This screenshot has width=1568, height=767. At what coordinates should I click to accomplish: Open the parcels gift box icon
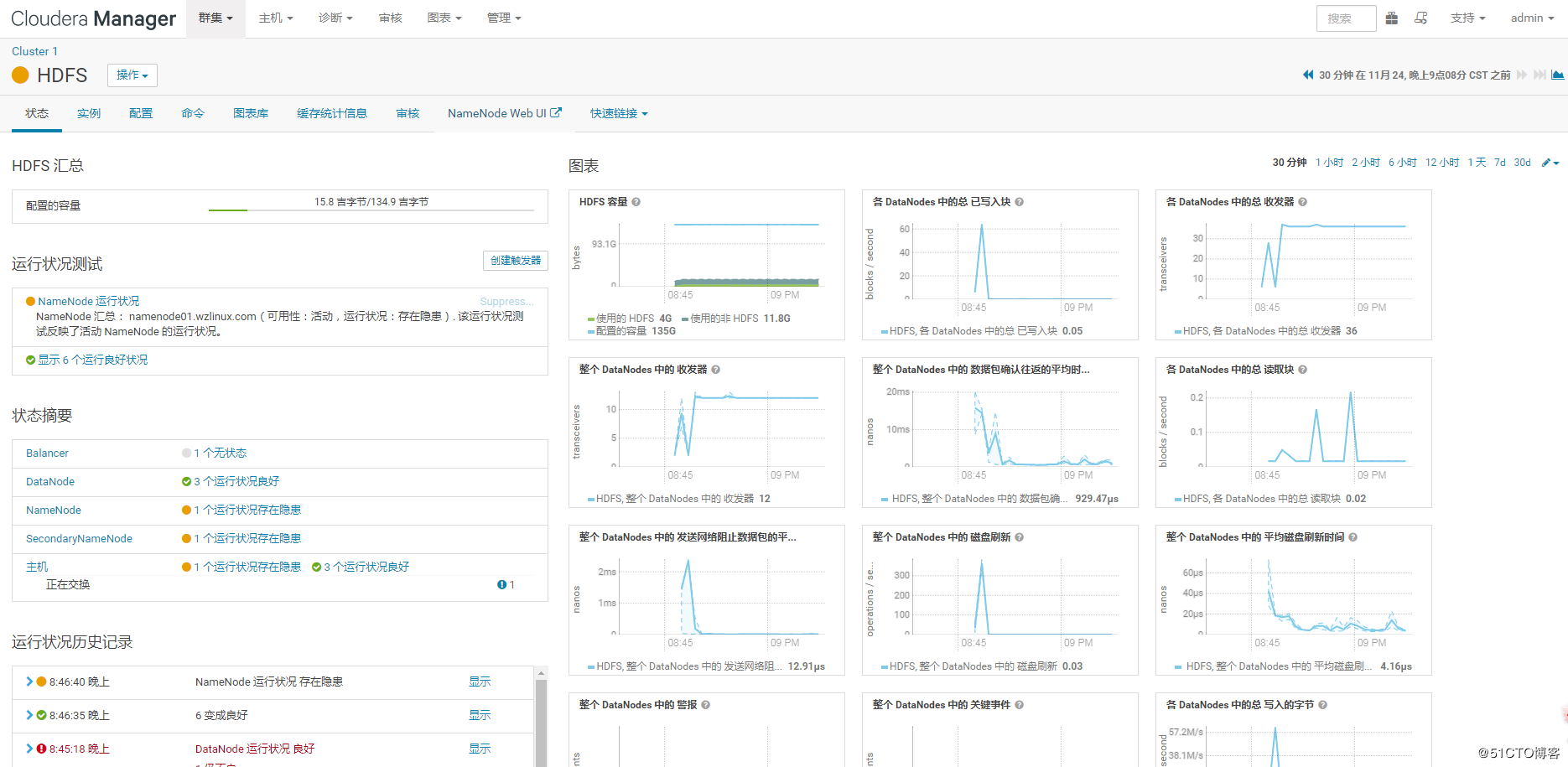click(1392, 18)
